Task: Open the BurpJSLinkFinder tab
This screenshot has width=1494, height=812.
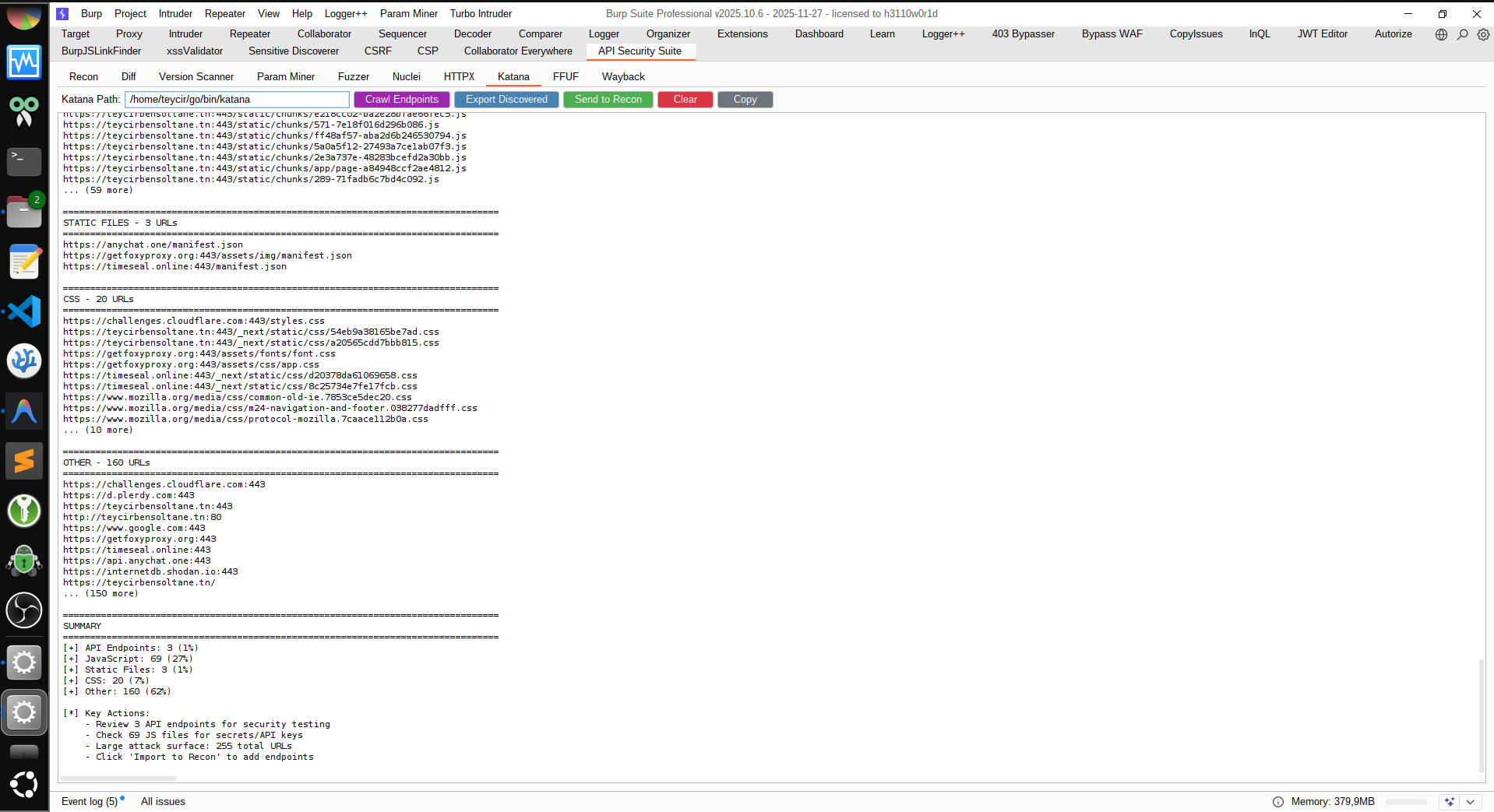Action: pyautogui.click(x=101, y=51)
